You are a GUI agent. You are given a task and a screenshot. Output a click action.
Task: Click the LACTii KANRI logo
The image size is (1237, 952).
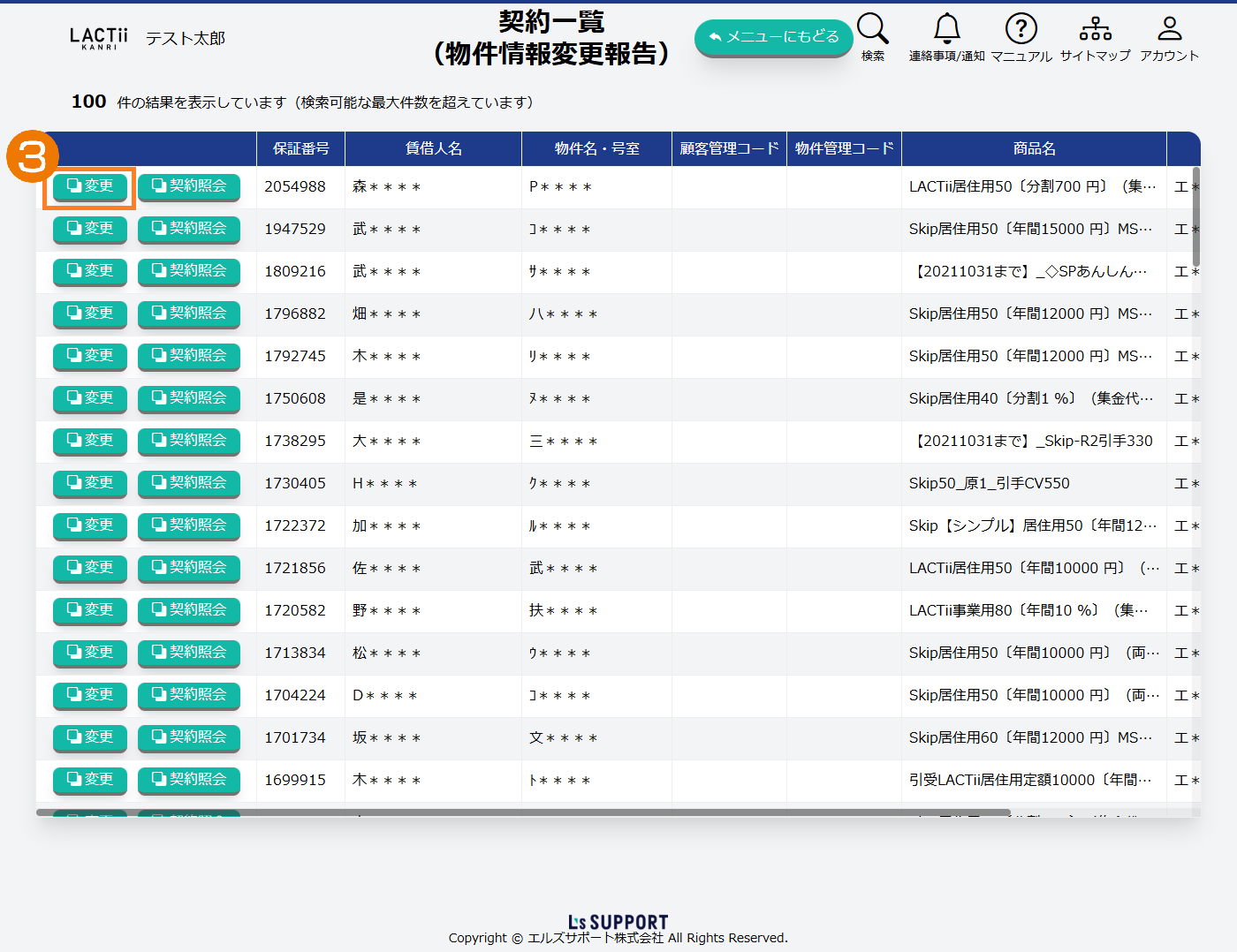tap(98, 38)
